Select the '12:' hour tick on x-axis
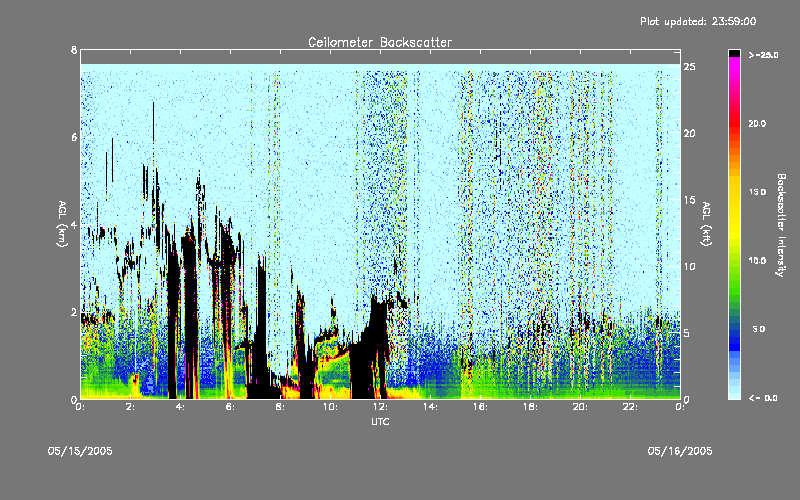This screenshot has width=800, height=500. pyautogui.click(x=380, y=407)
